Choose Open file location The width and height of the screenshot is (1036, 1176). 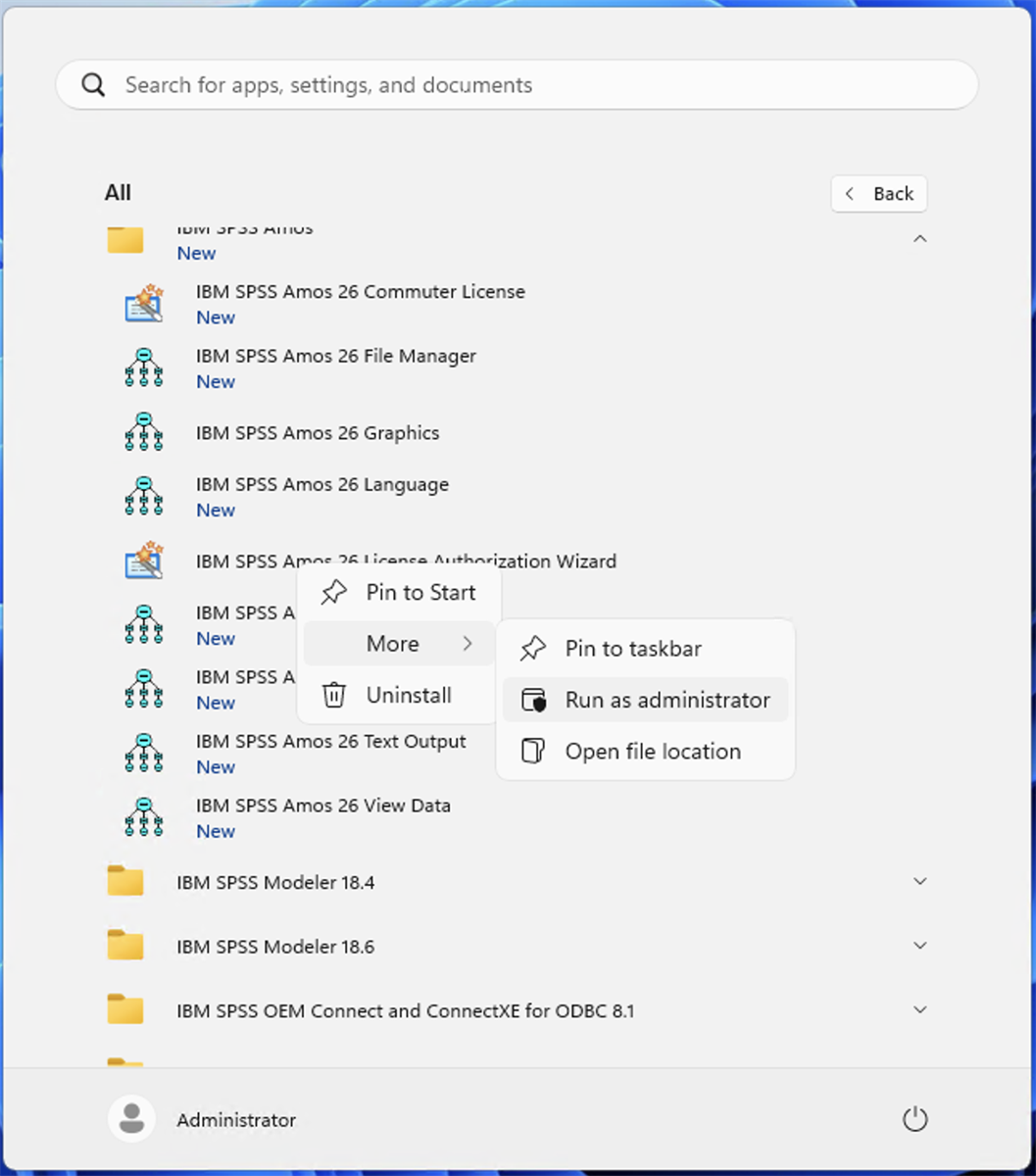click(x=653, y=751)
